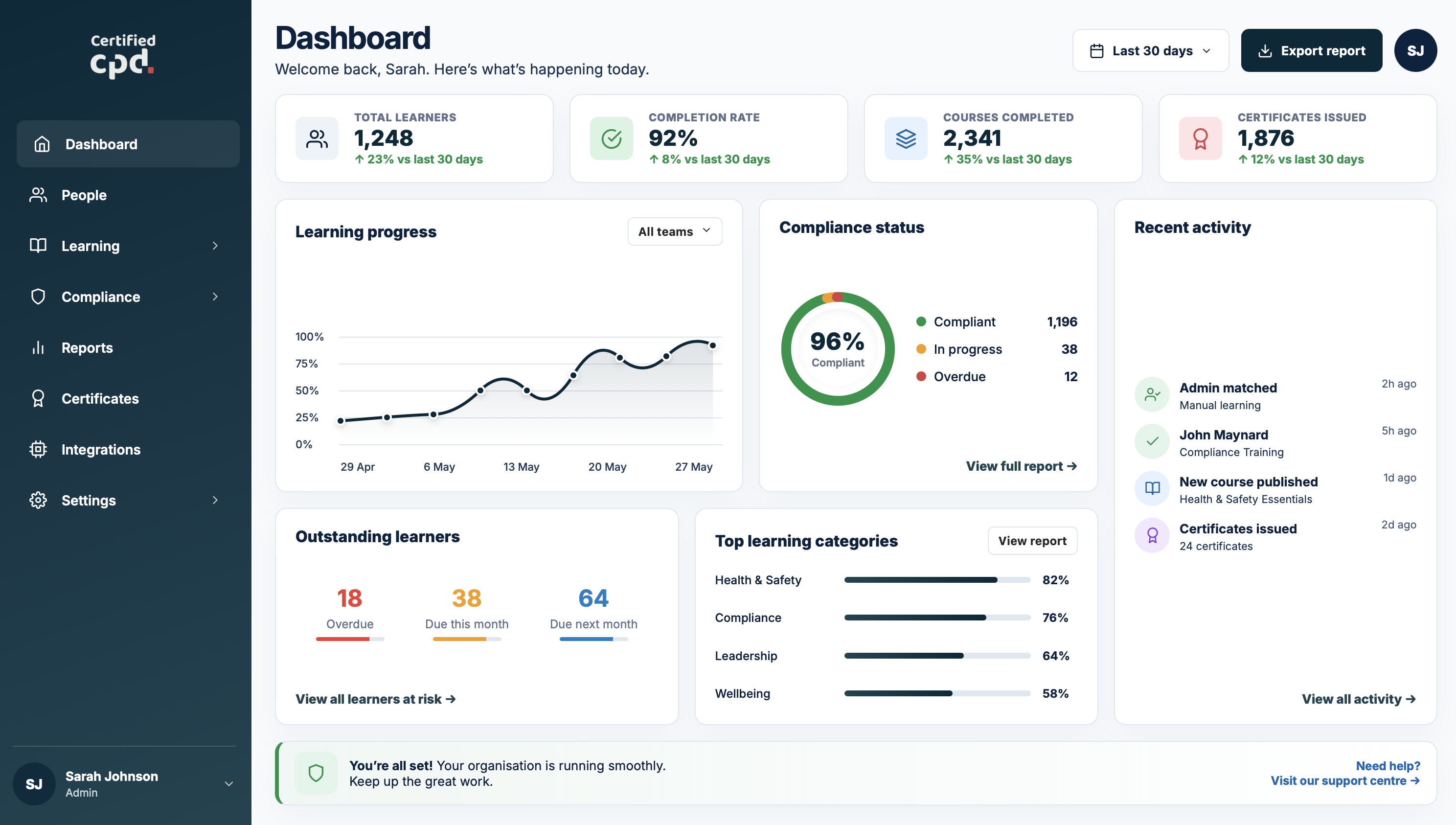The height and width of the screenshot is (825, 1456).
Task: Click the Admin matched activity icon
Action: point(1152,394)
